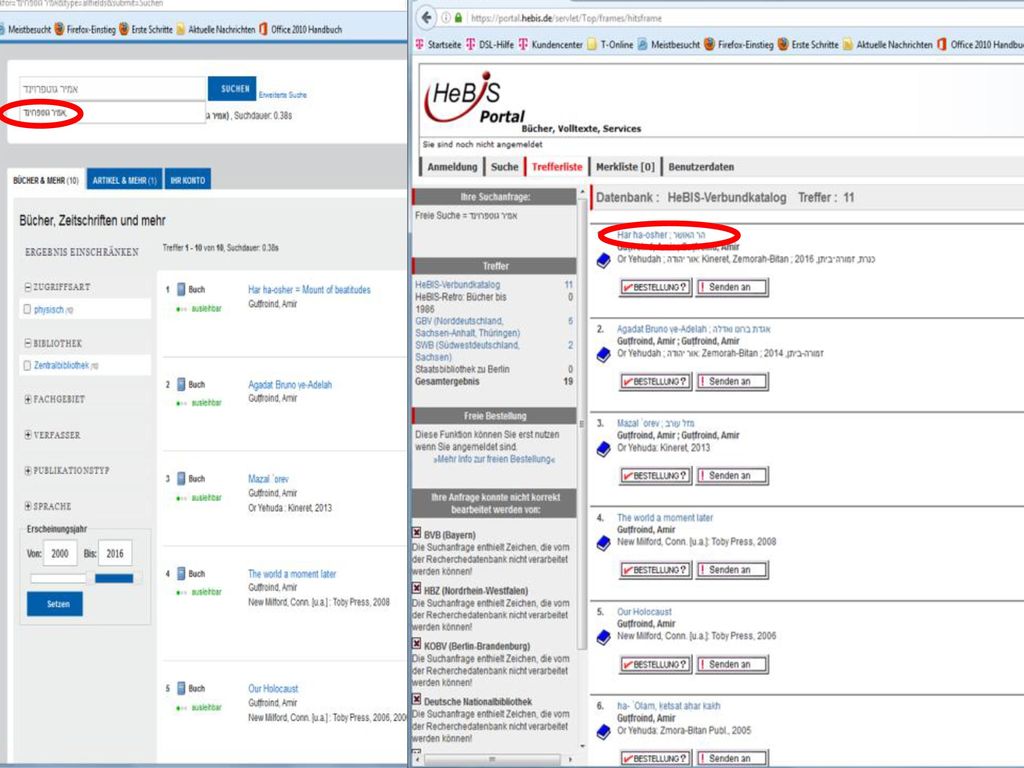Click the Buch icon for left result 4
The image size is (1024, 768).
182,574
